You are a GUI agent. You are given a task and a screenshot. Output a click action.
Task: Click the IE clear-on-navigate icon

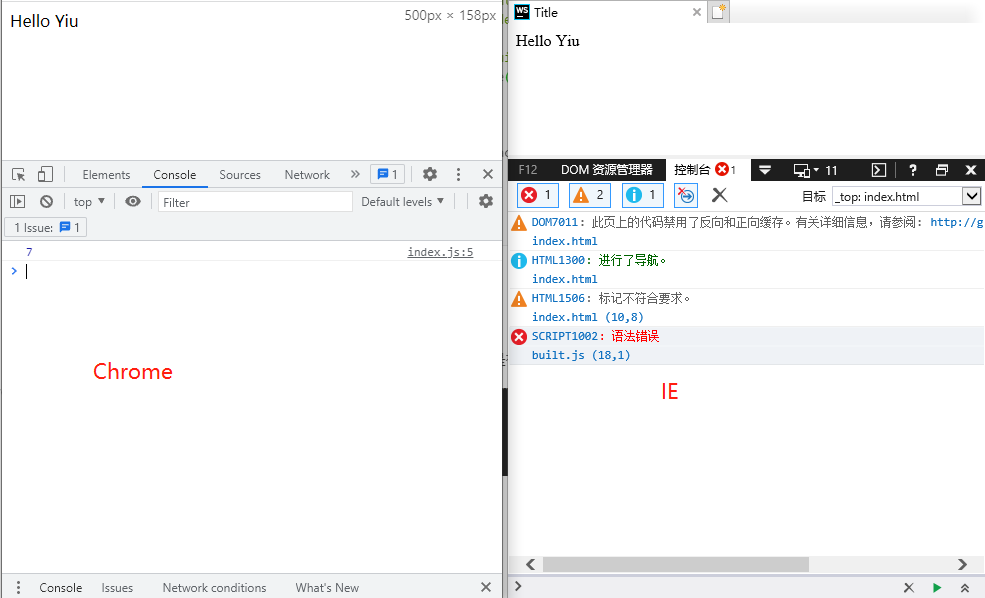[686, 195]
